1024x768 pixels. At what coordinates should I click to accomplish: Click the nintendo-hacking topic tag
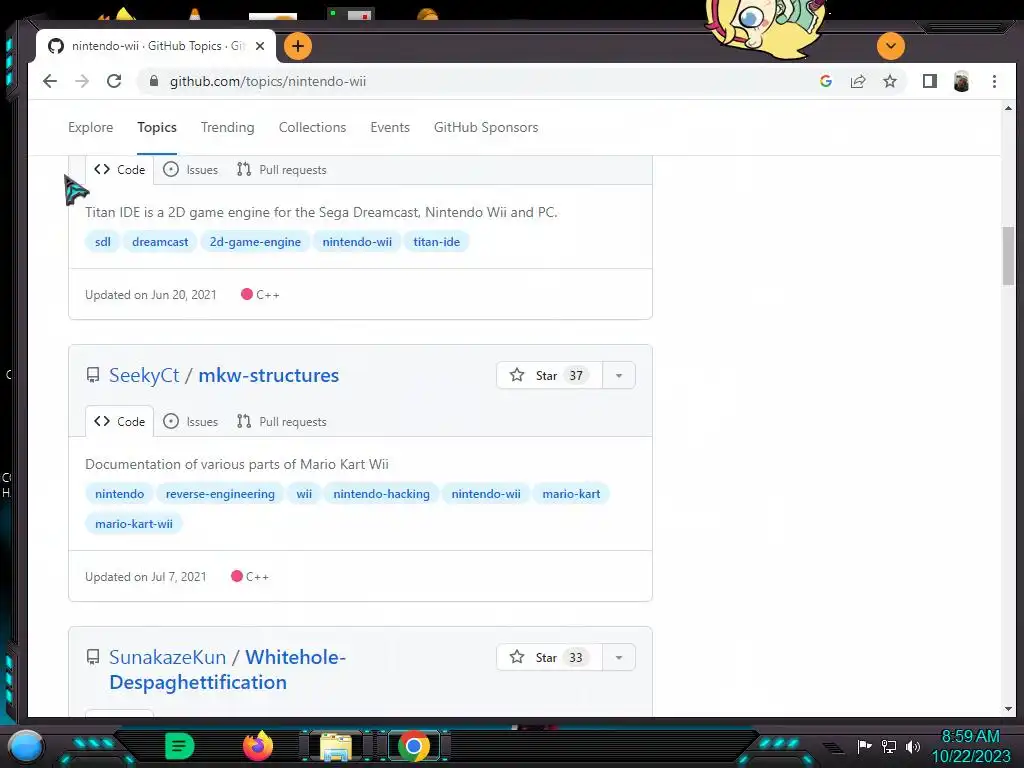381,494
